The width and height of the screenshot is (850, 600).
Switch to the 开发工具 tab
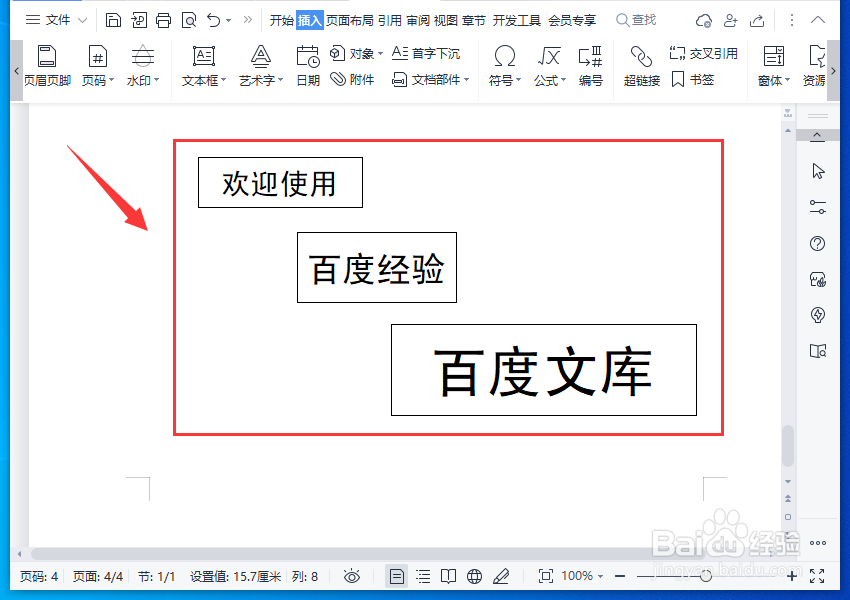coord(516,20)
